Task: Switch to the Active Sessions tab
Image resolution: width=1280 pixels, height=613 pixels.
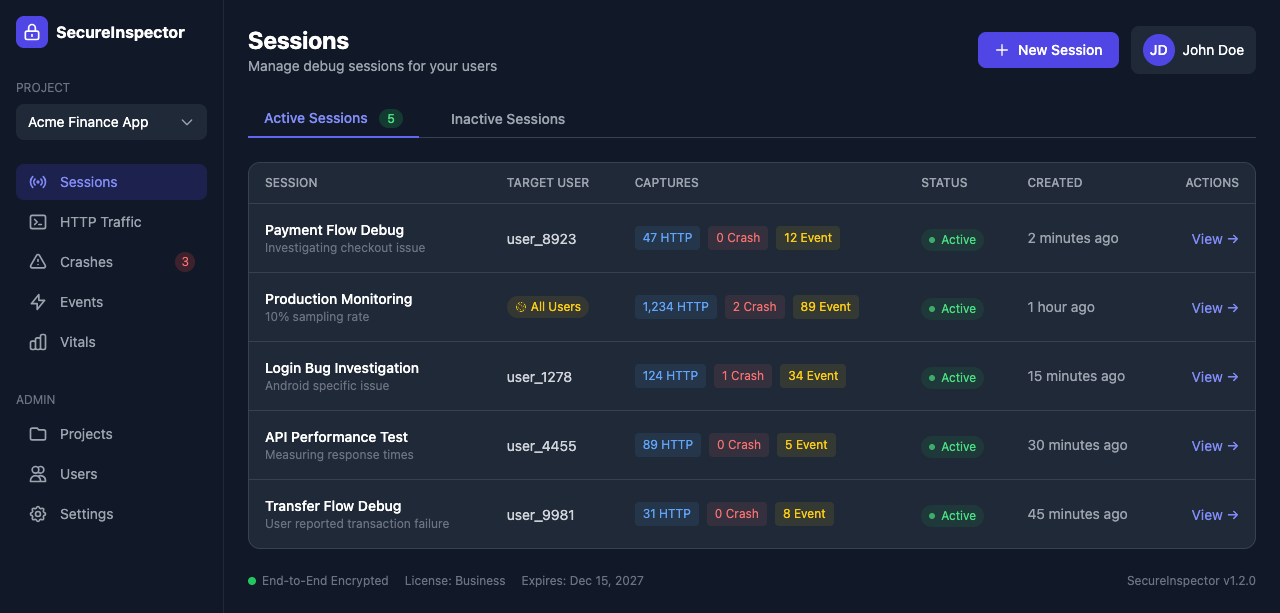Action: (x=333, y=118)
